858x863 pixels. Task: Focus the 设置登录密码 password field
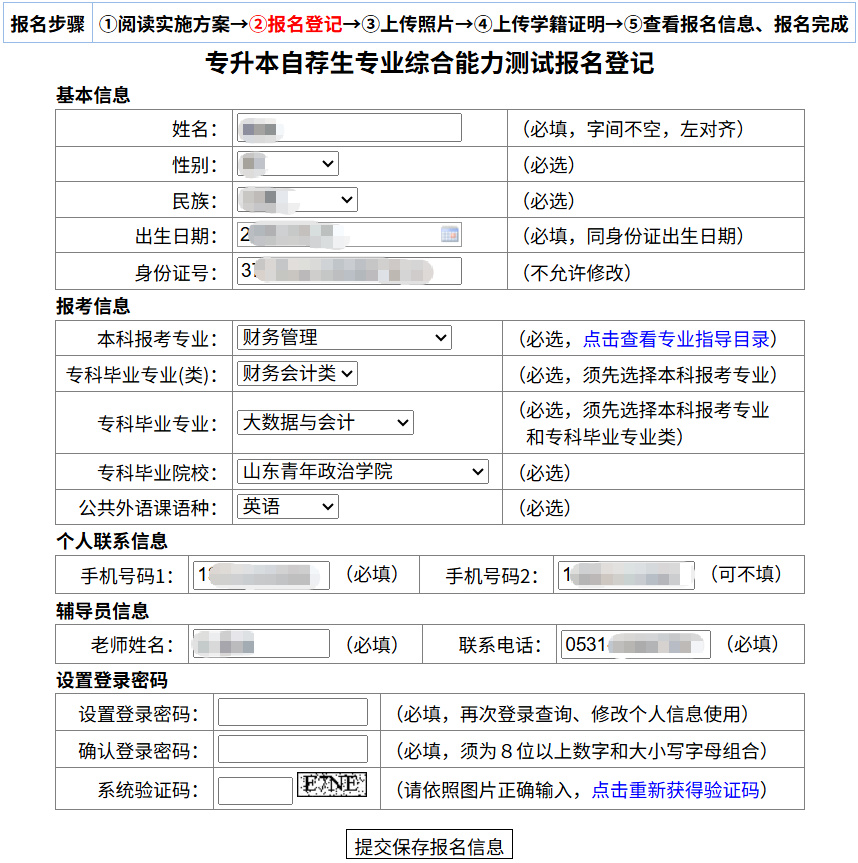(293, 713)
